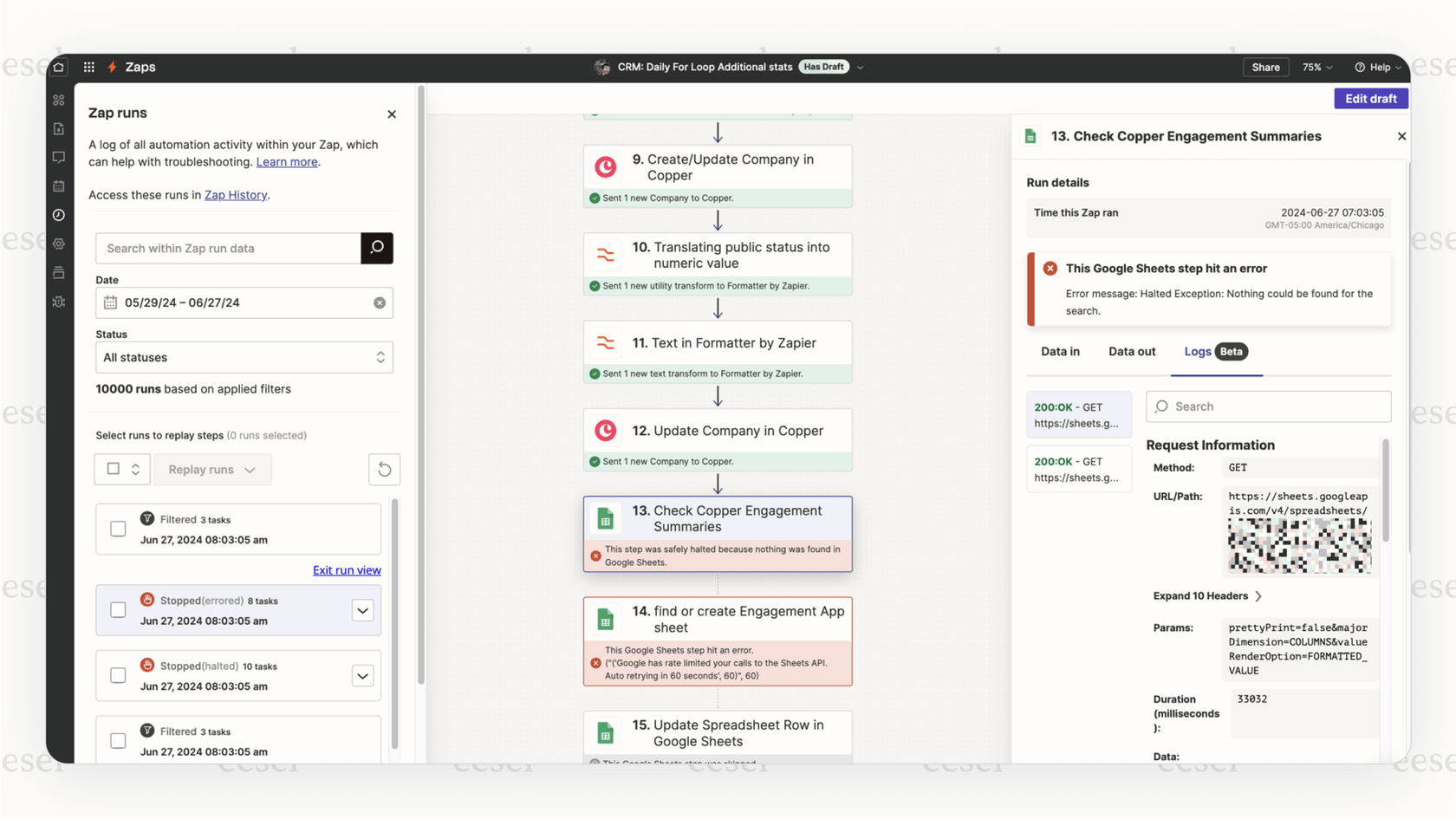Check the Stopped(errored) 8 tasks run checkbox
The width and height of the screenshot is (1456, 819).
point(118,609)
